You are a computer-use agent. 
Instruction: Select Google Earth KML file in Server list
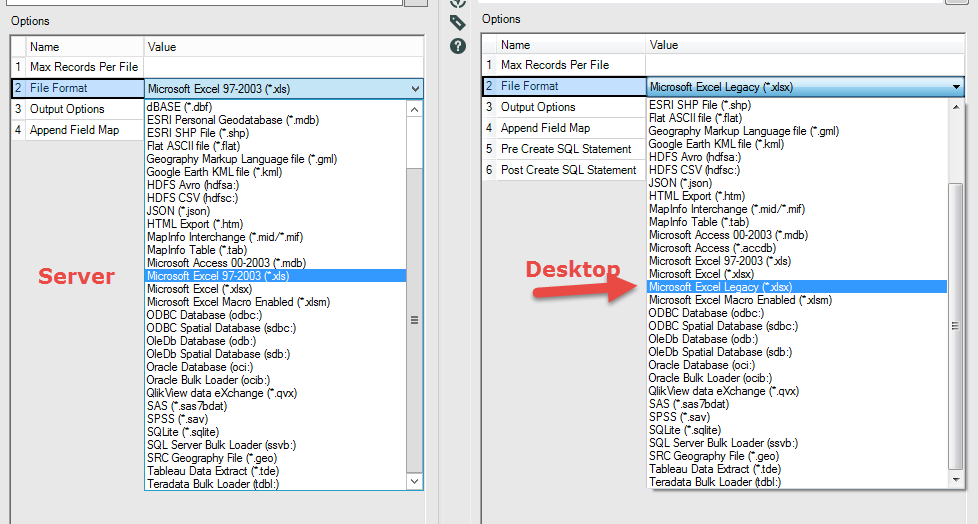click(215, 172)
